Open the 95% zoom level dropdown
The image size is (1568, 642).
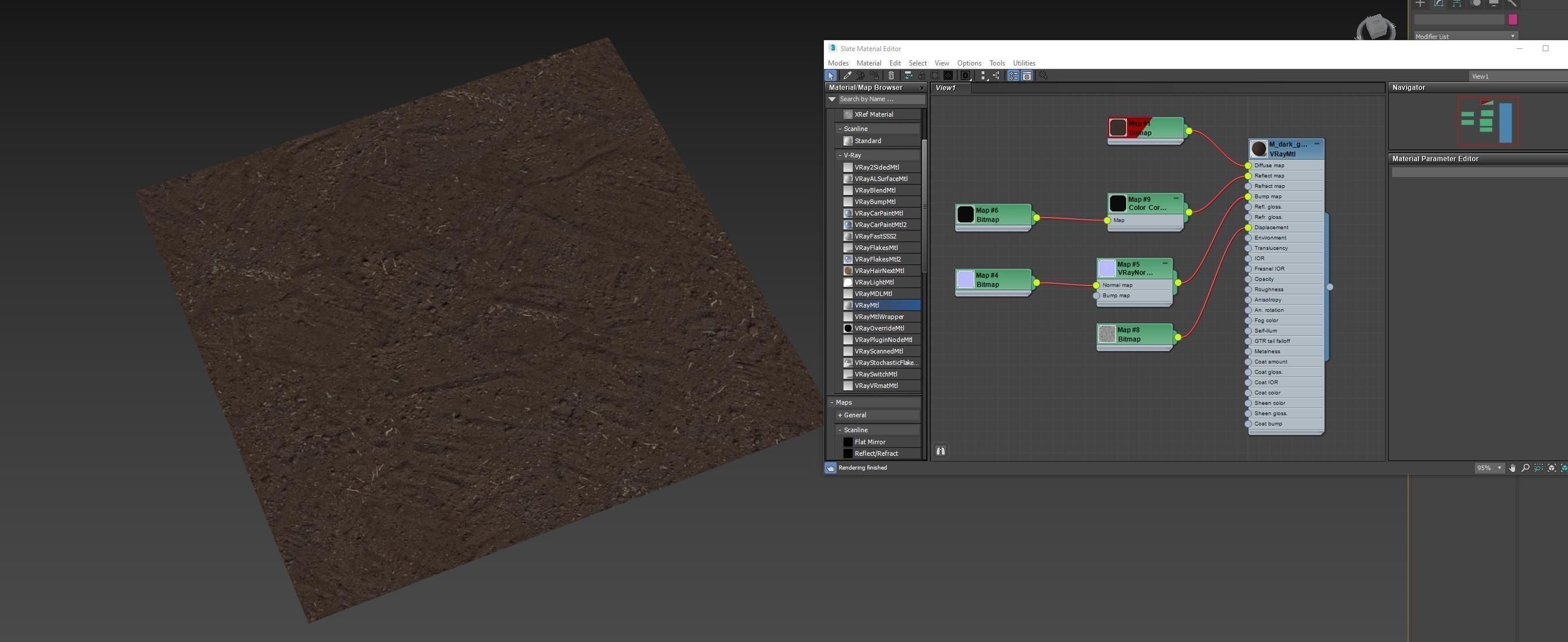1489,468
